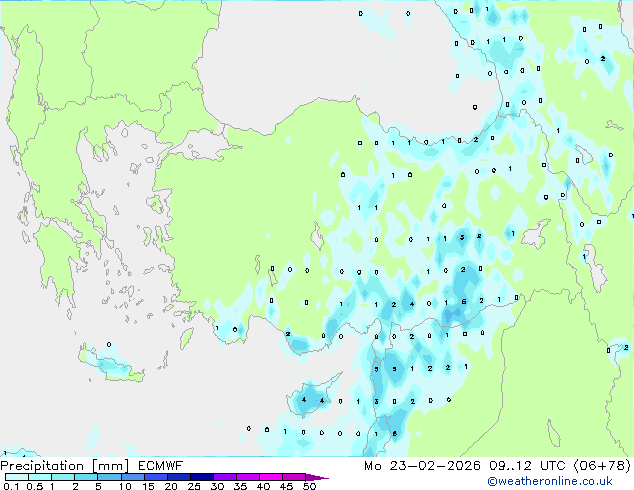Click the legend arrow above 50 mm
Viewport: 634px width, 490px height.
tap(317, 477)
